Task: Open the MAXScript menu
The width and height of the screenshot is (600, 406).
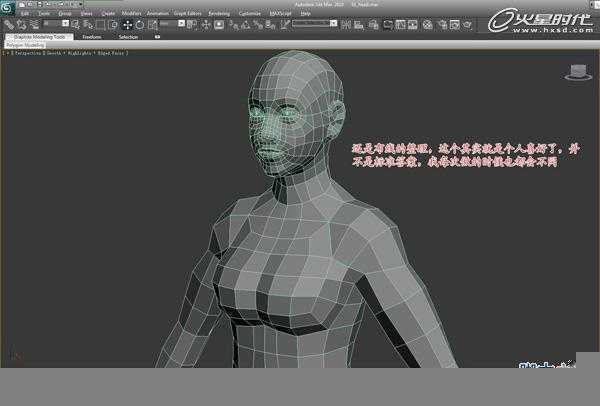Action: [x=280, y=13]
